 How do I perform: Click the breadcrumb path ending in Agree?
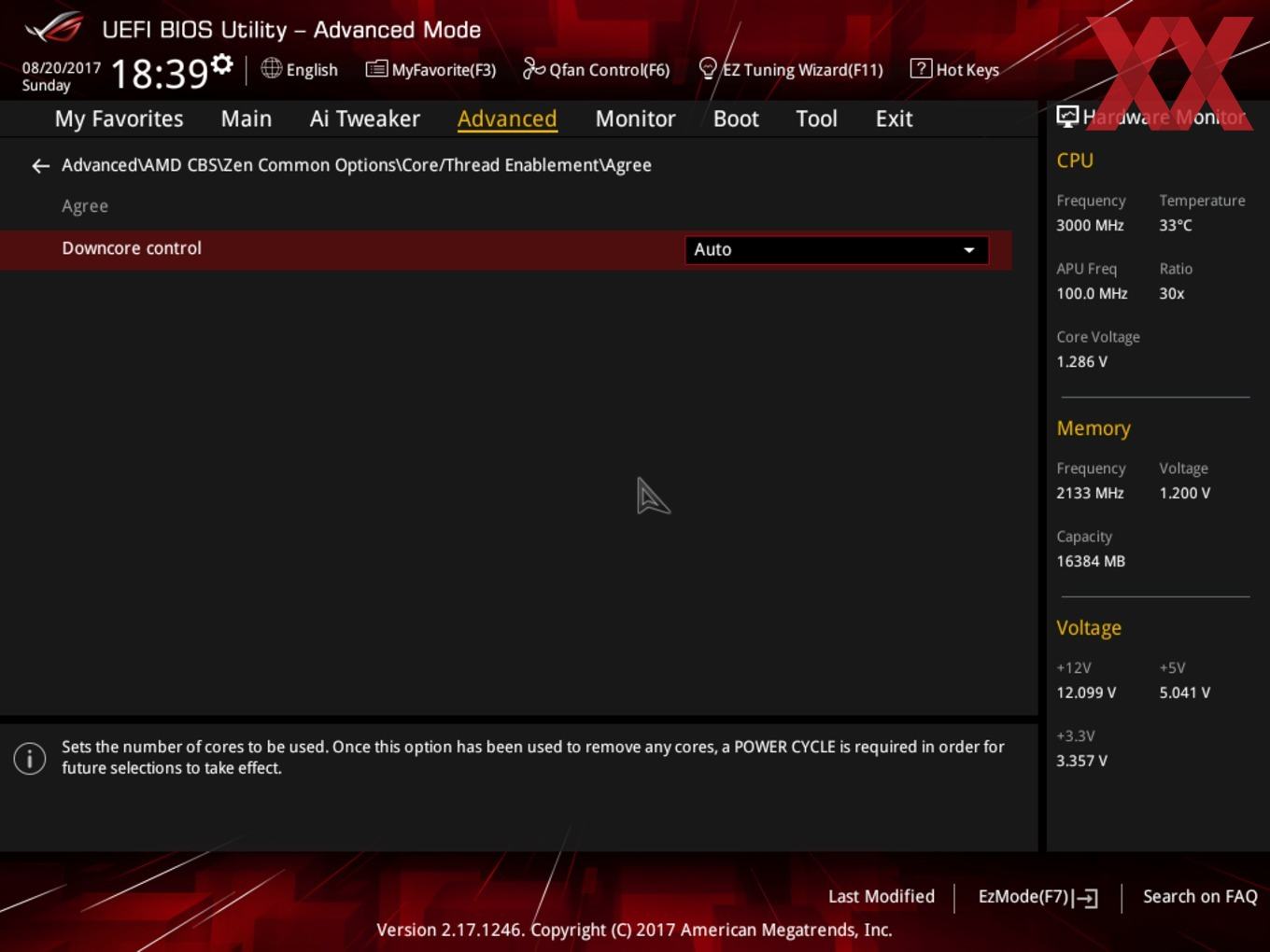coord(357,165)
